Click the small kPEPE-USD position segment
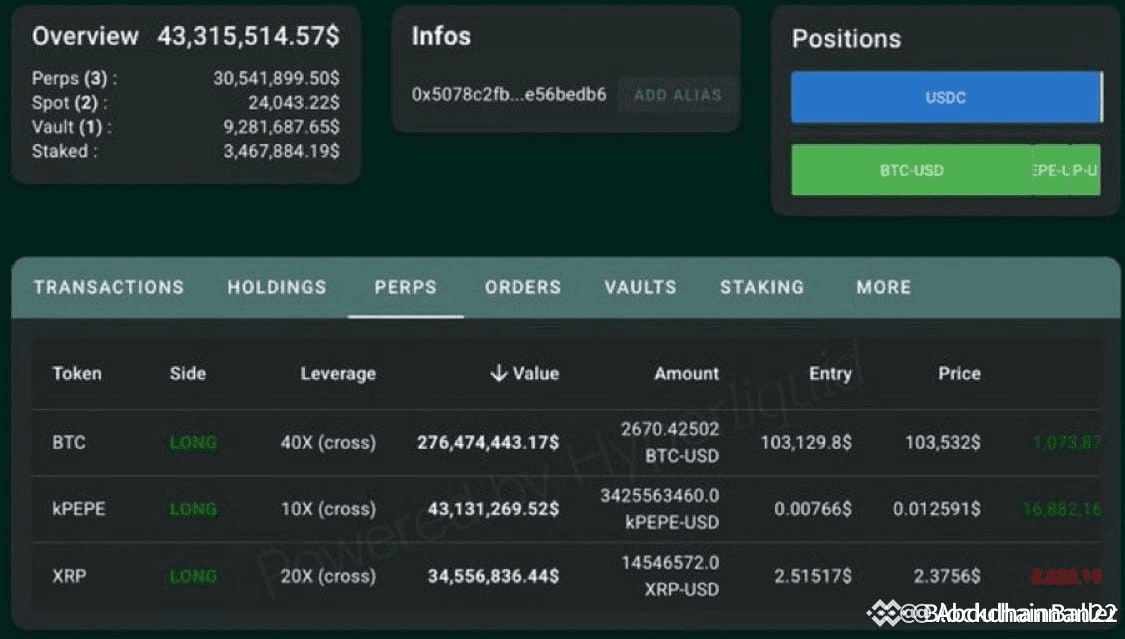 [1066, 170]
